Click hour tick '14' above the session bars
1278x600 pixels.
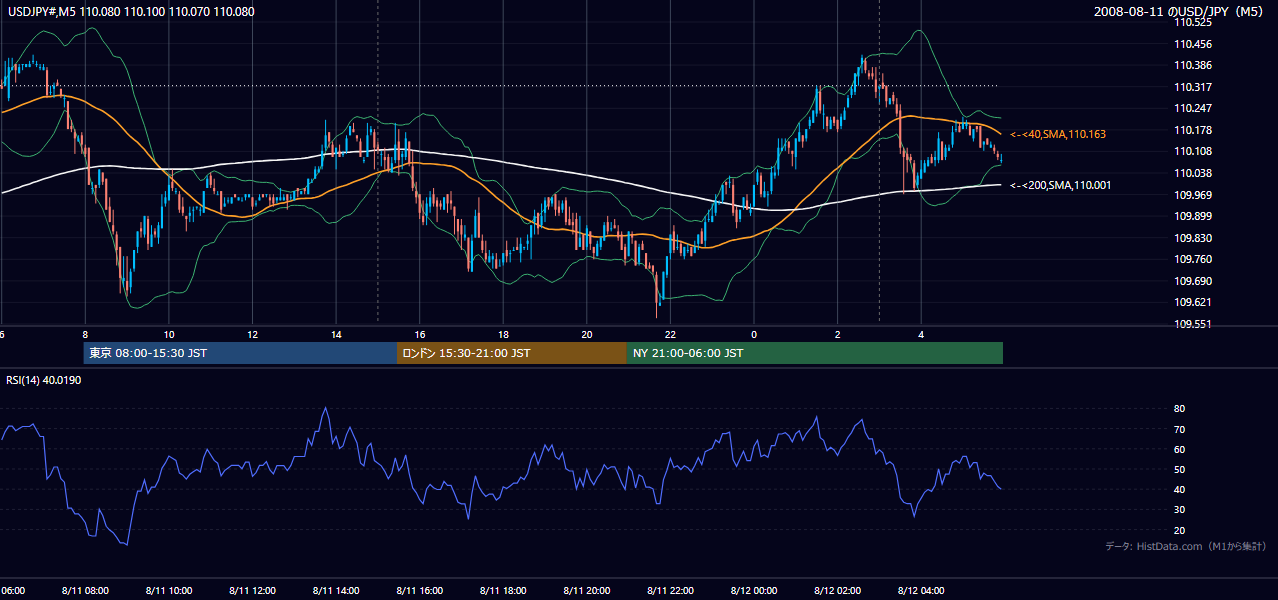pos(336,335)
